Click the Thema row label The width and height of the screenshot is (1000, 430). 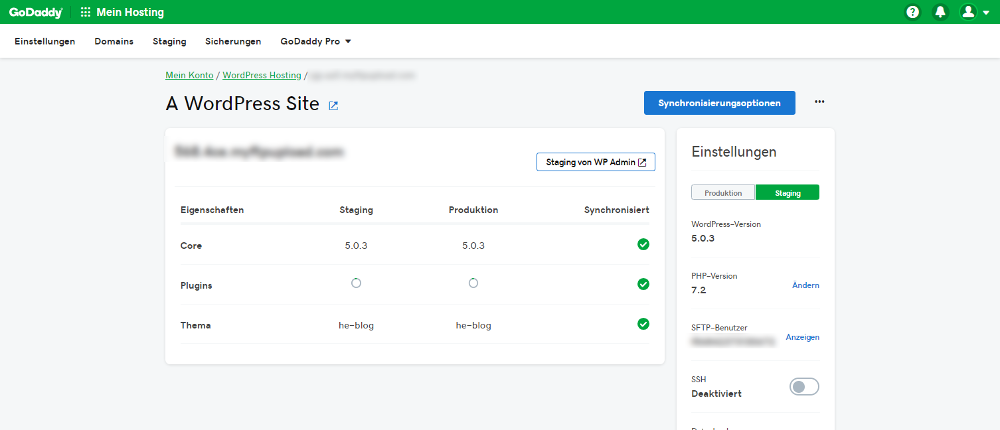pyautogui.click(x=196, y=325)
